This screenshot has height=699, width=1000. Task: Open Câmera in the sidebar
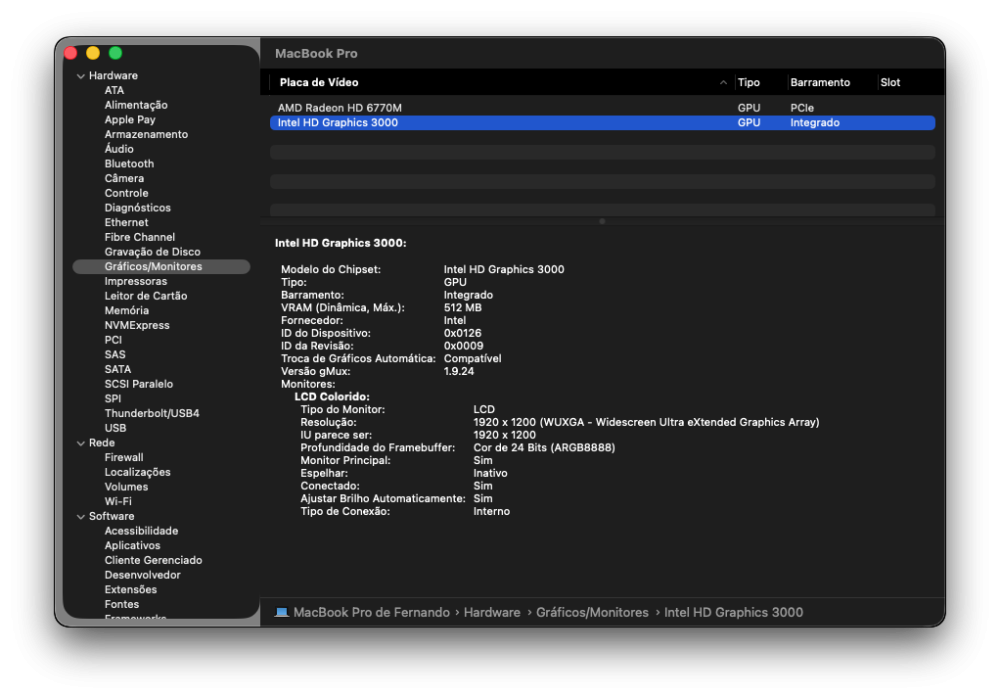coord(124,179)
